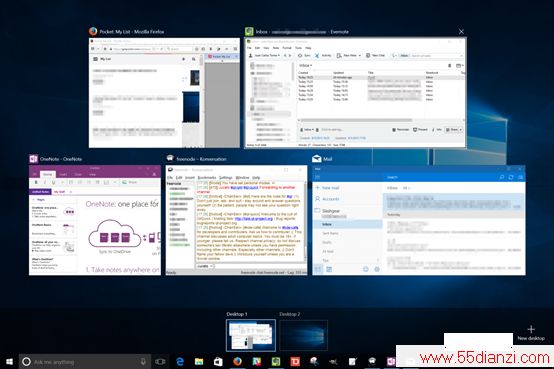Launch Microsoft Edge from the taskbar
The image size is (554, 369).
click(180, 361)
